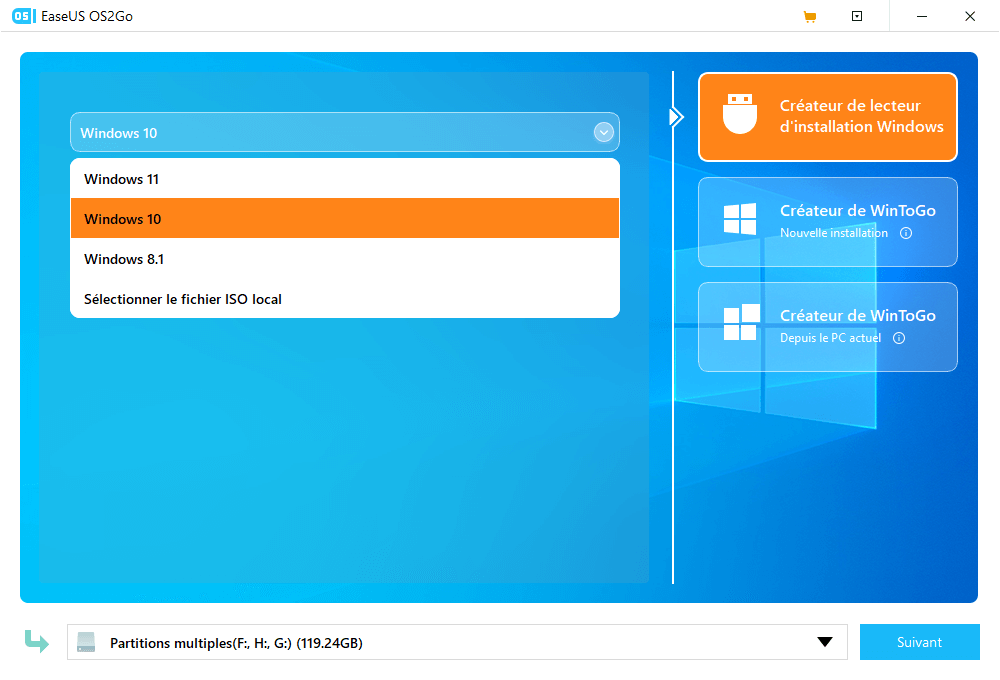Choose the highlighted Windows 10 option
The image size is (1000, 680).
[x=345, y=219]
